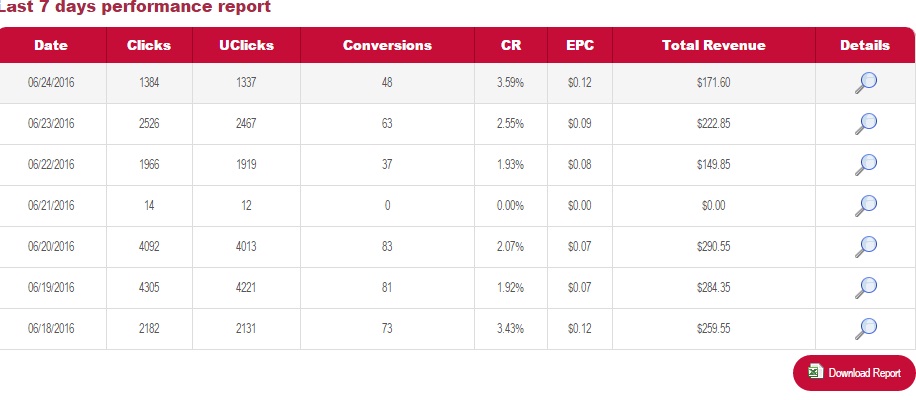
Task: Open details magnifier for 06/18/2016
Action: tap(866, 328)
